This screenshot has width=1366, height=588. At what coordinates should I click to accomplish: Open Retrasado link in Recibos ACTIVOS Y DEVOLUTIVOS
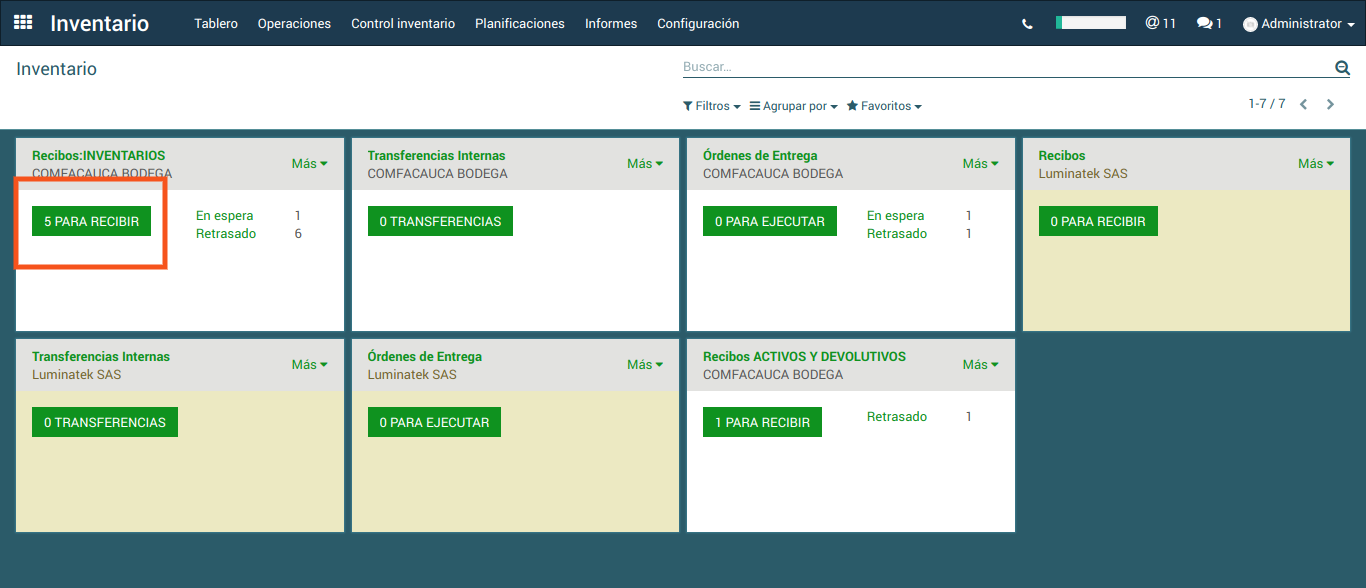(896, 417)
